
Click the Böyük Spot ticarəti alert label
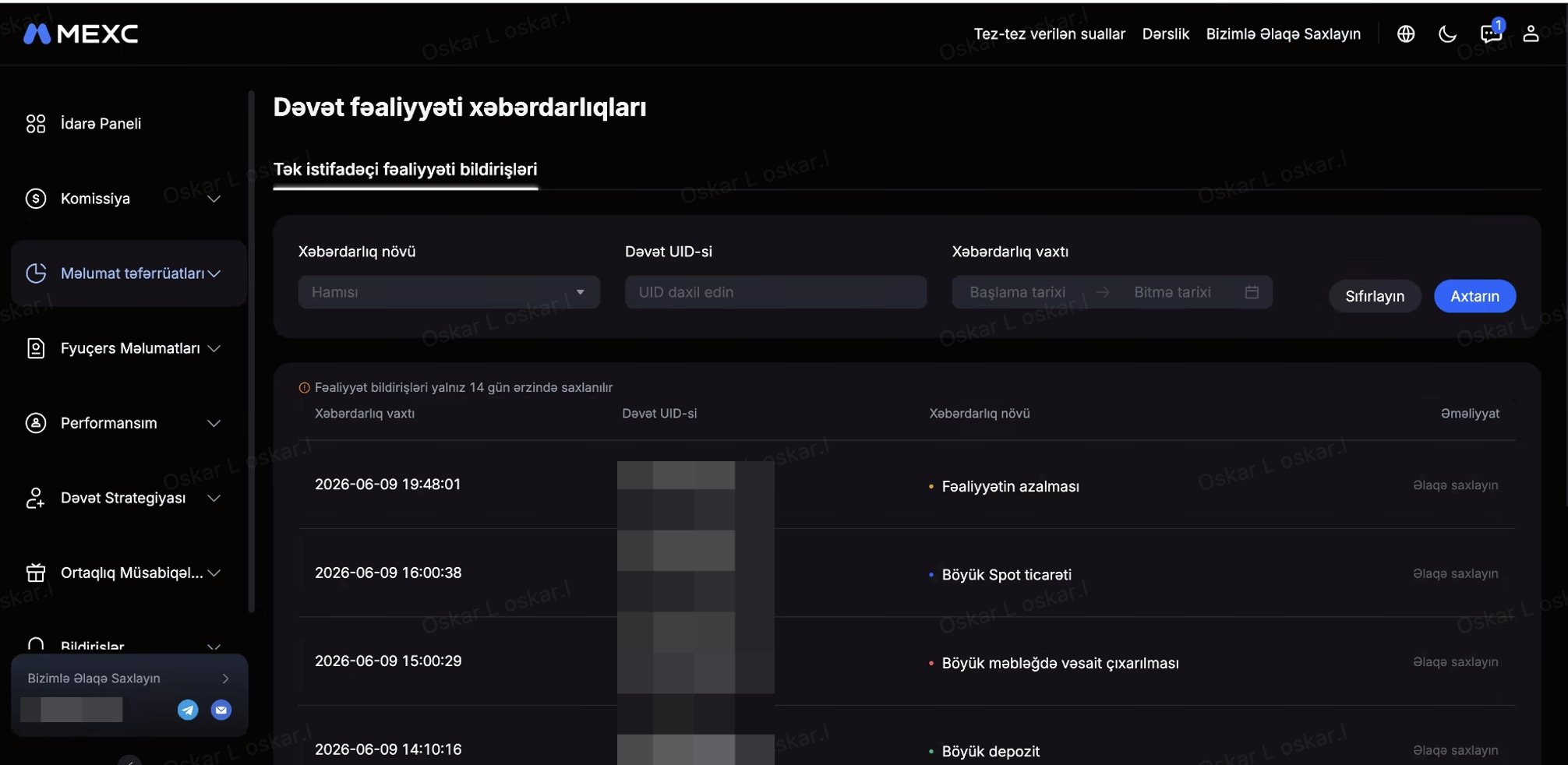1006,575
